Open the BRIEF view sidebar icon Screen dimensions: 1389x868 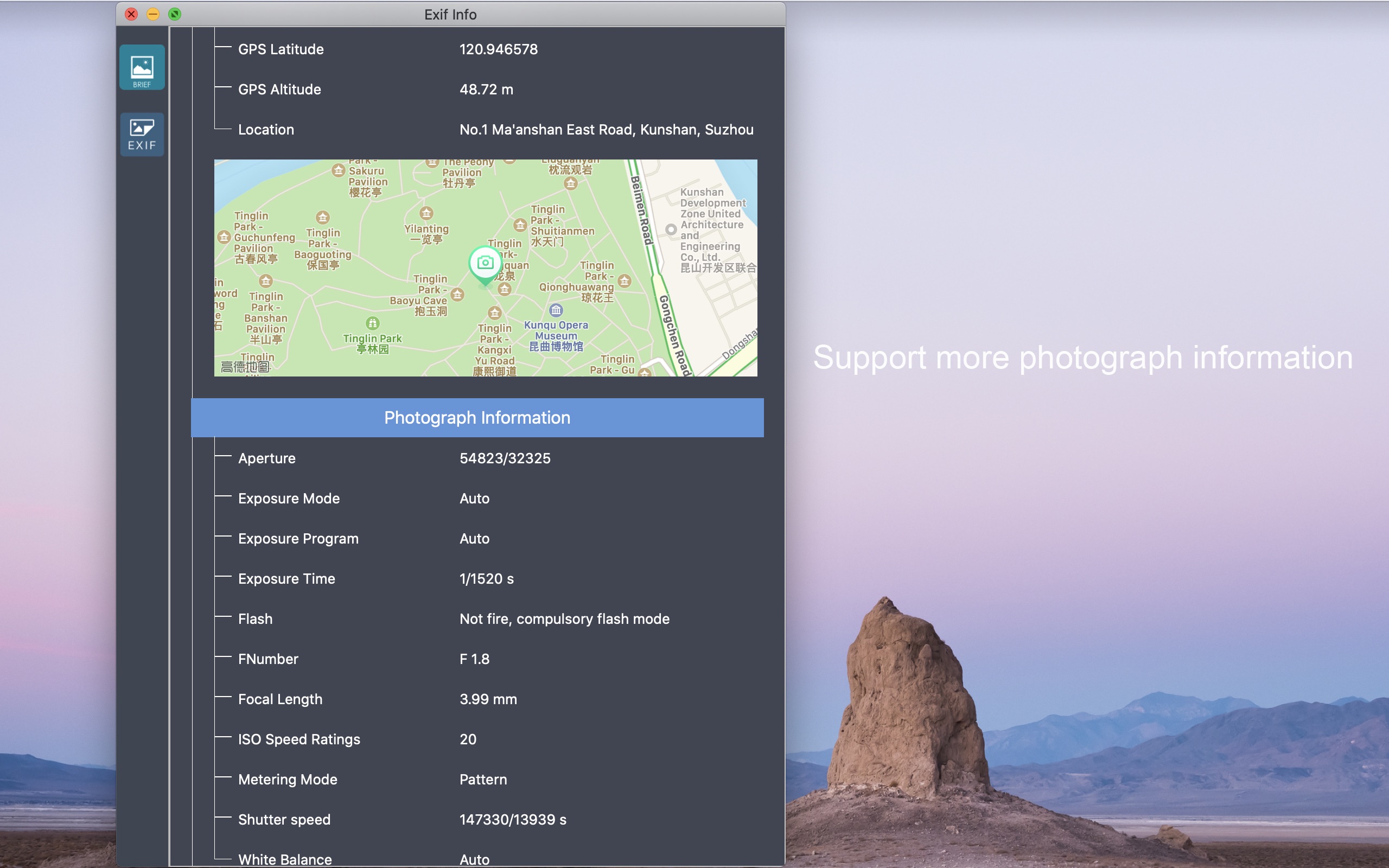(x=142, y=68)
